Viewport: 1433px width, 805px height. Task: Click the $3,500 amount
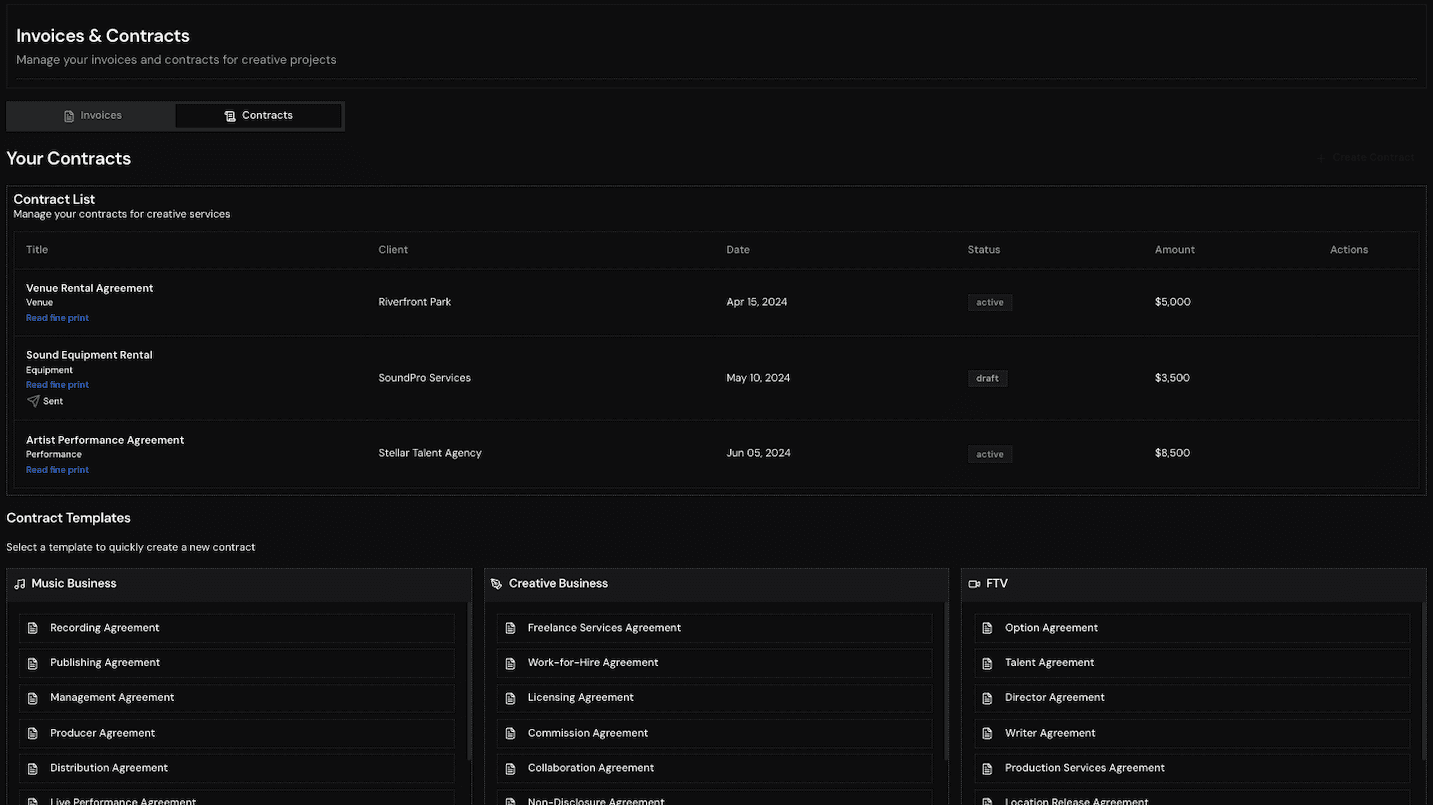pos(1172,378)
